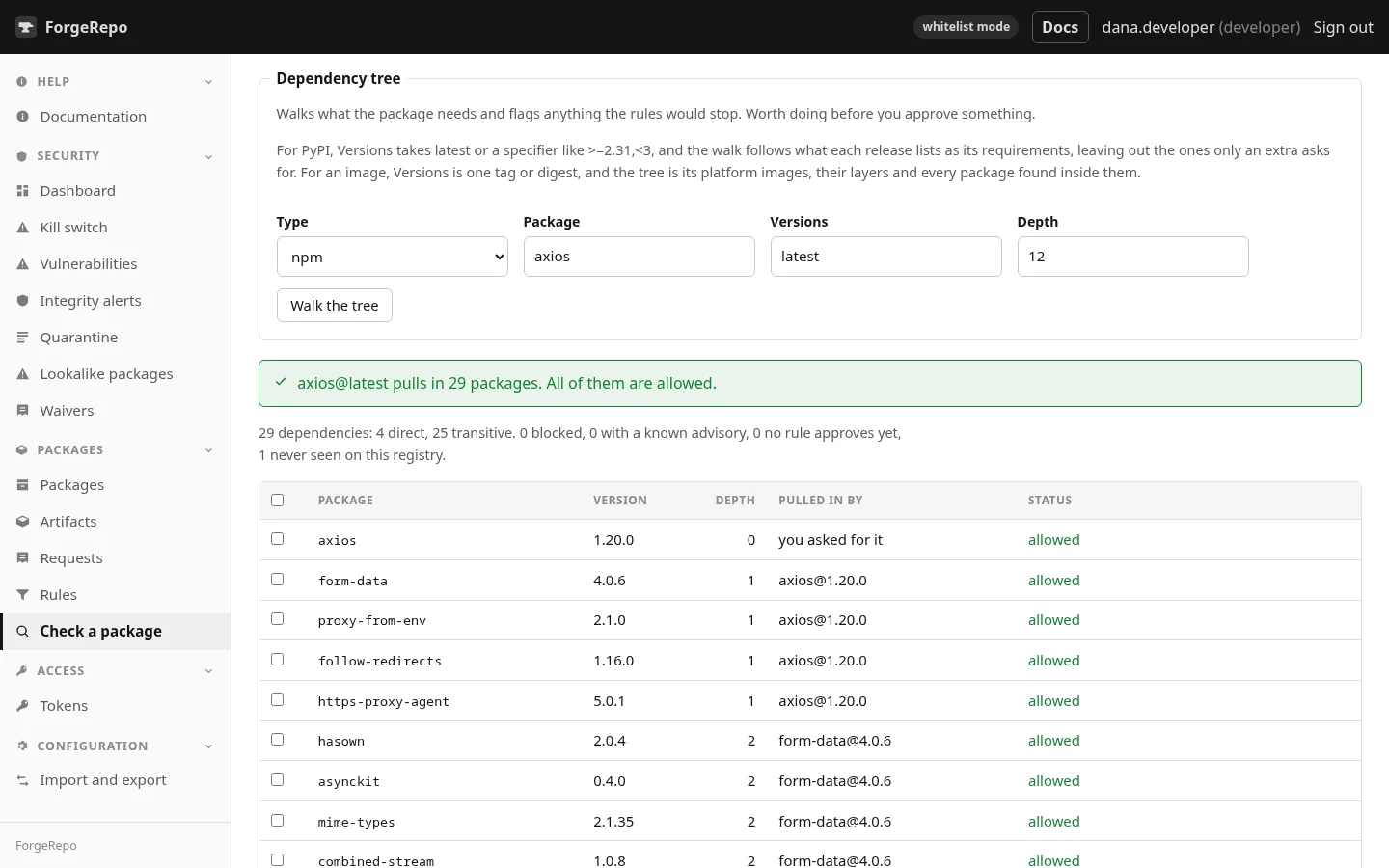Viewport: 1389px width, 868px height.
Task: Click the Integrity alerts shield icon
Action: pyautogui.click(x=22, y=301)
